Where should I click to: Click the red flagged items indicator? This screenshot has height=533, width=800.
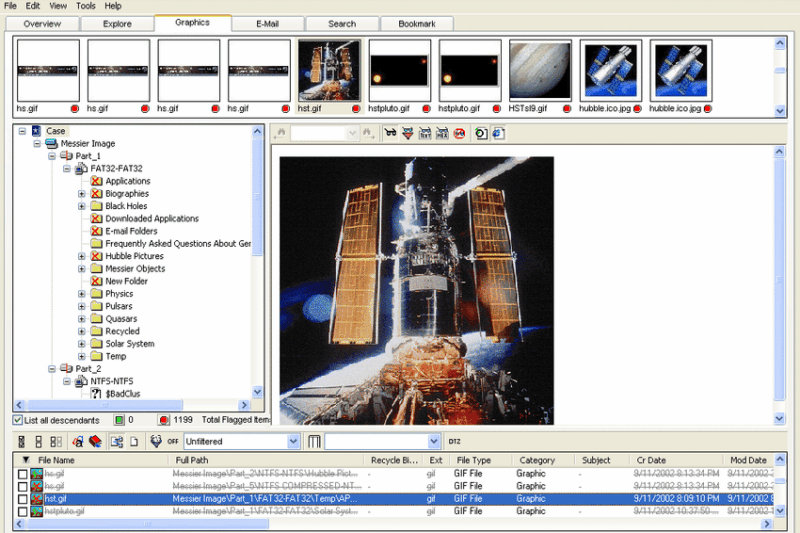[163, 420]
